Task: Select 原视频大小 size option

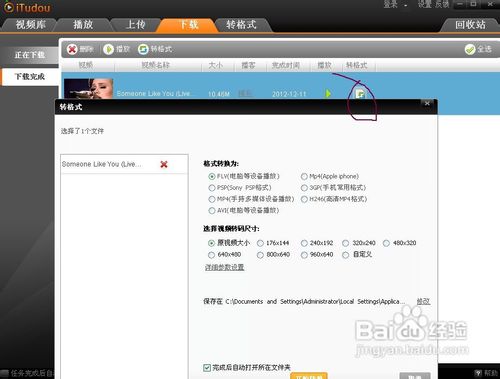Action: point(211,243)
